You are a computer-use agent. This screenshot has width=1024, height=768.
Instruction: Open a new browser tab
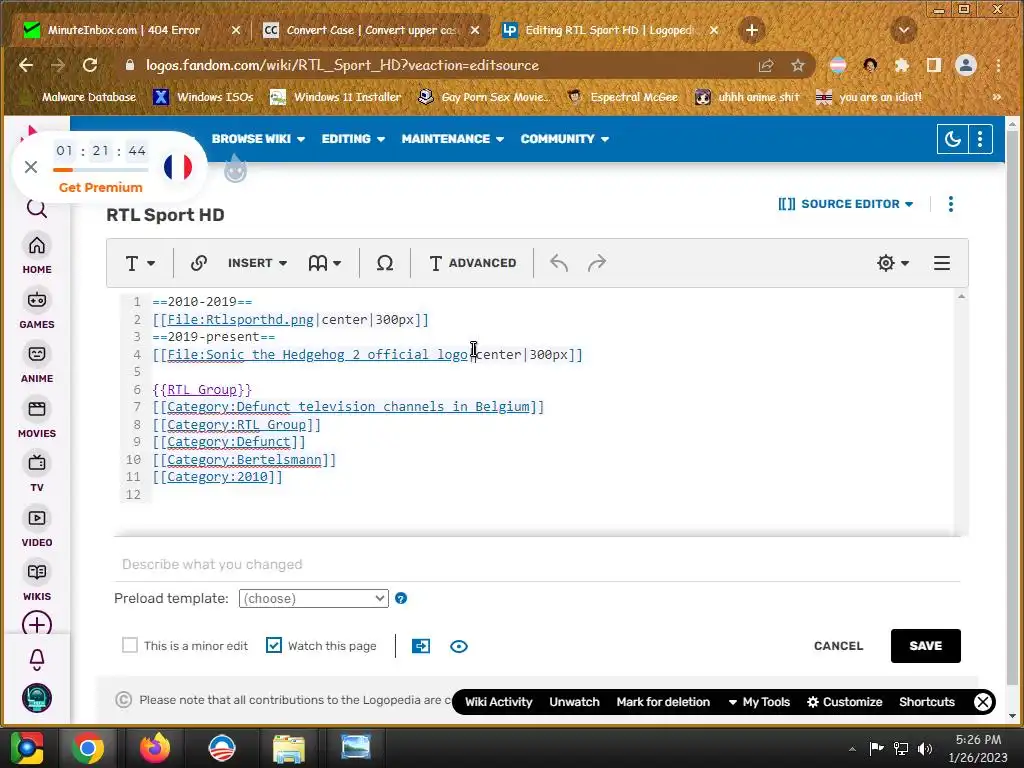pyautogui.click(x=752, y=30)
